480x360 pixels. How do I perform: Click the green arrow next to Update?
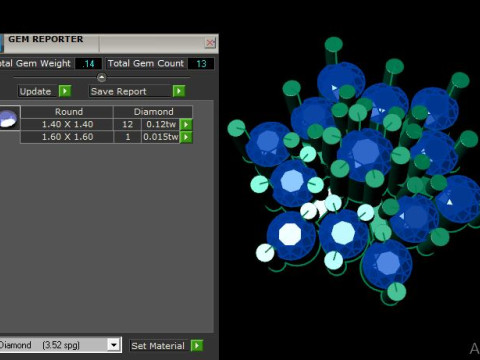pos(65,91)
